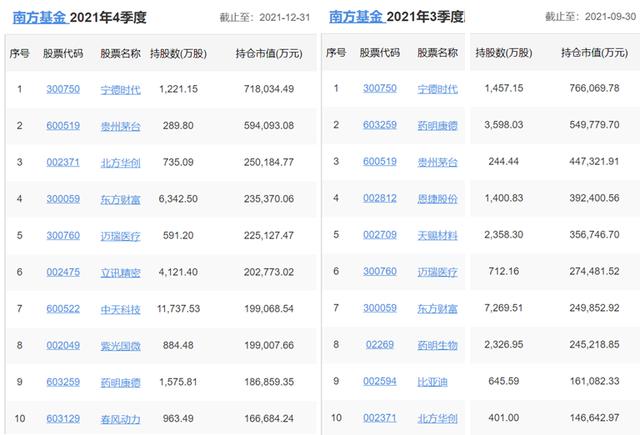Open 东方财富 in the 3季度 table
640x435 pixels.
(x=437, y=308)
